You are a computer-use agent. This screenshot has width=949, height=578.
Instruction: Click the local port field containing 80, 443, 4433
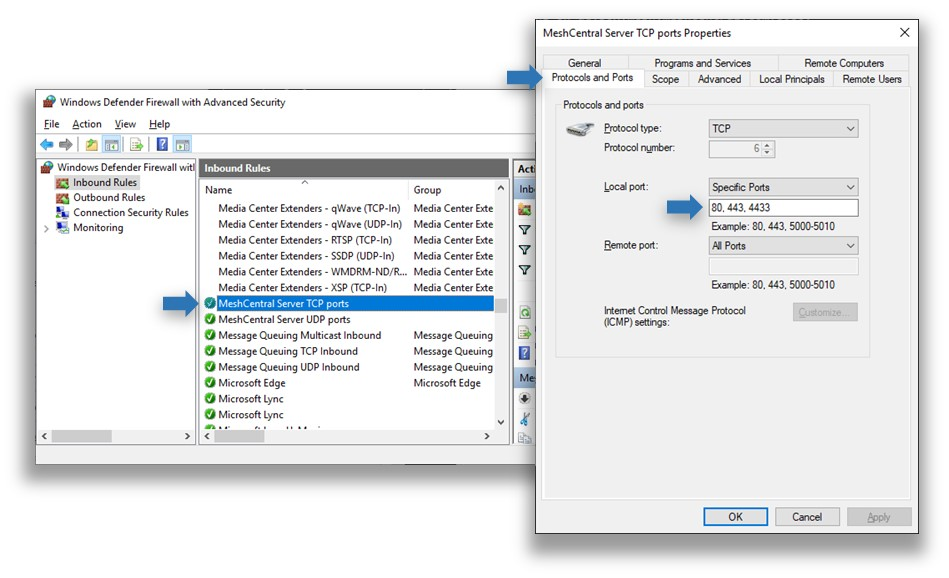pos(783,208)
